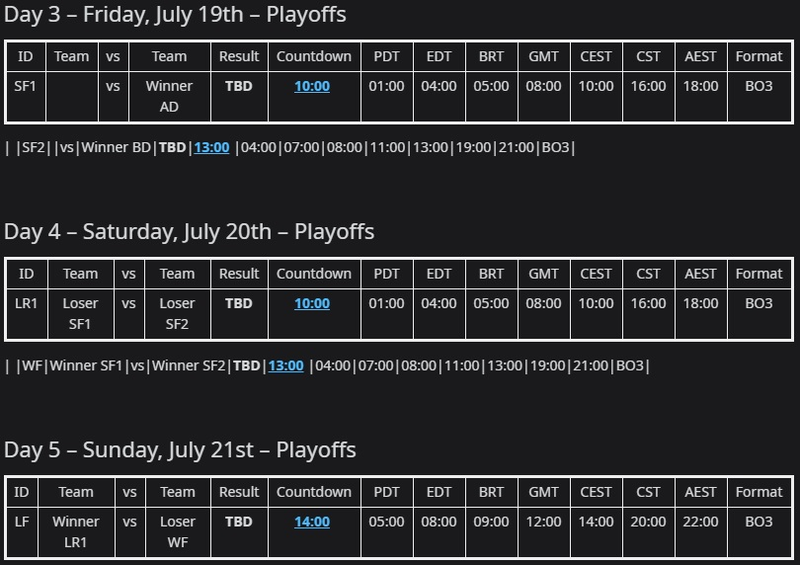Open the WF 13:00 countdown link
The image size is (800, 565).
(286, 366)
